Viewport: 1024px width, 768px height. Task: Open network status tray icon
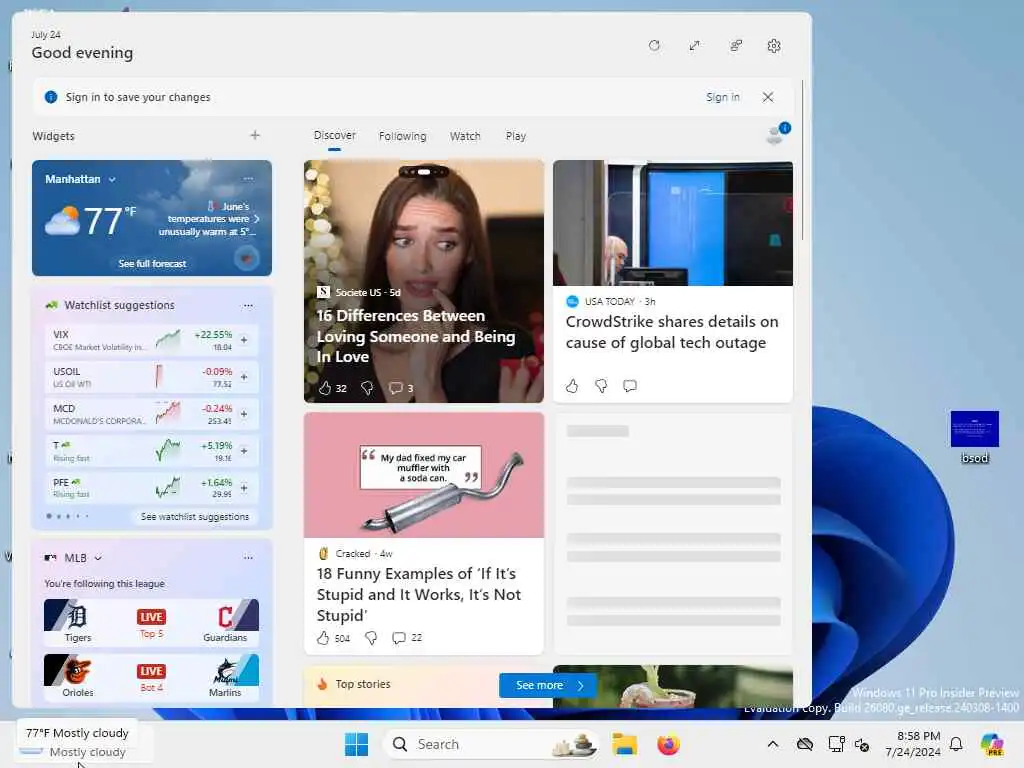[x=836, y=744]
